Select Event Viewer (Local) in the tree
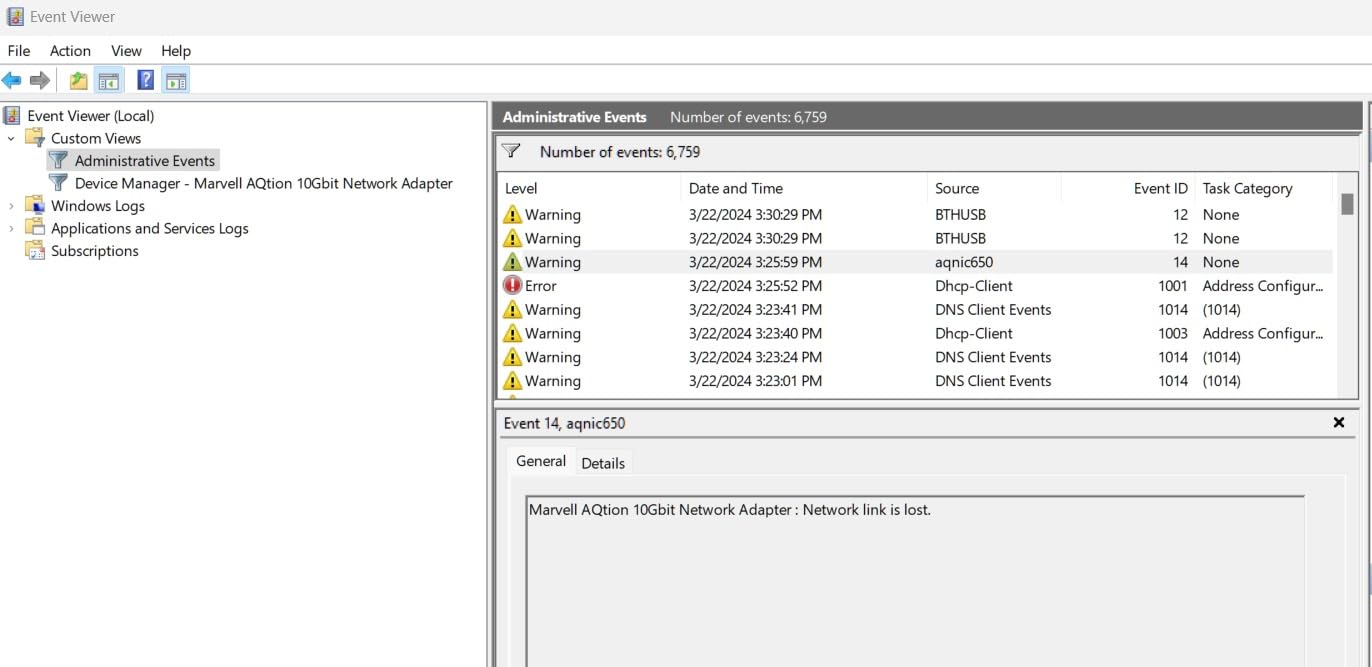Image resolution: width=1372 pixels, height=667 pixels. point(90,115)
